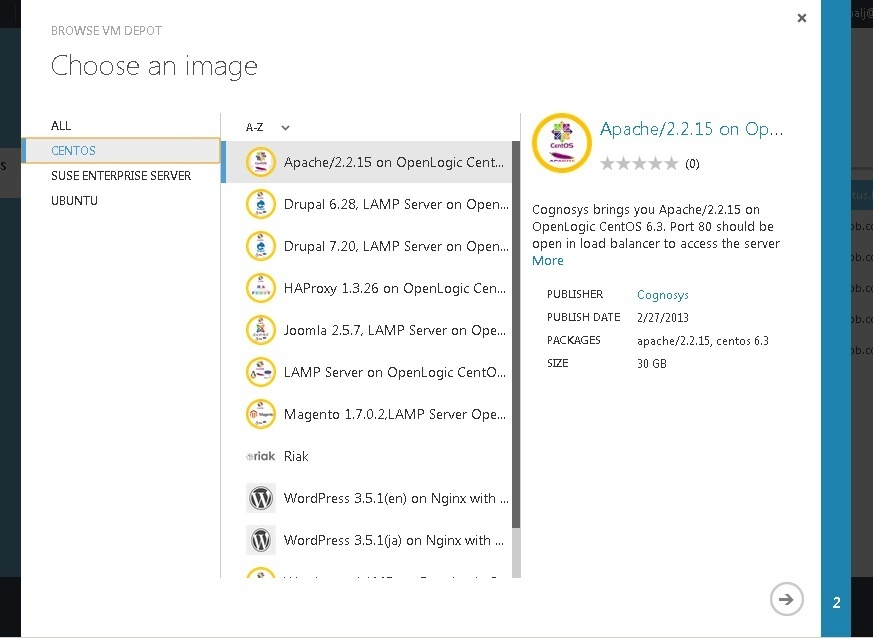Viewport: 873px width, 638px height.
Task: Go to next step with arrow button
Action: point(786,599)
